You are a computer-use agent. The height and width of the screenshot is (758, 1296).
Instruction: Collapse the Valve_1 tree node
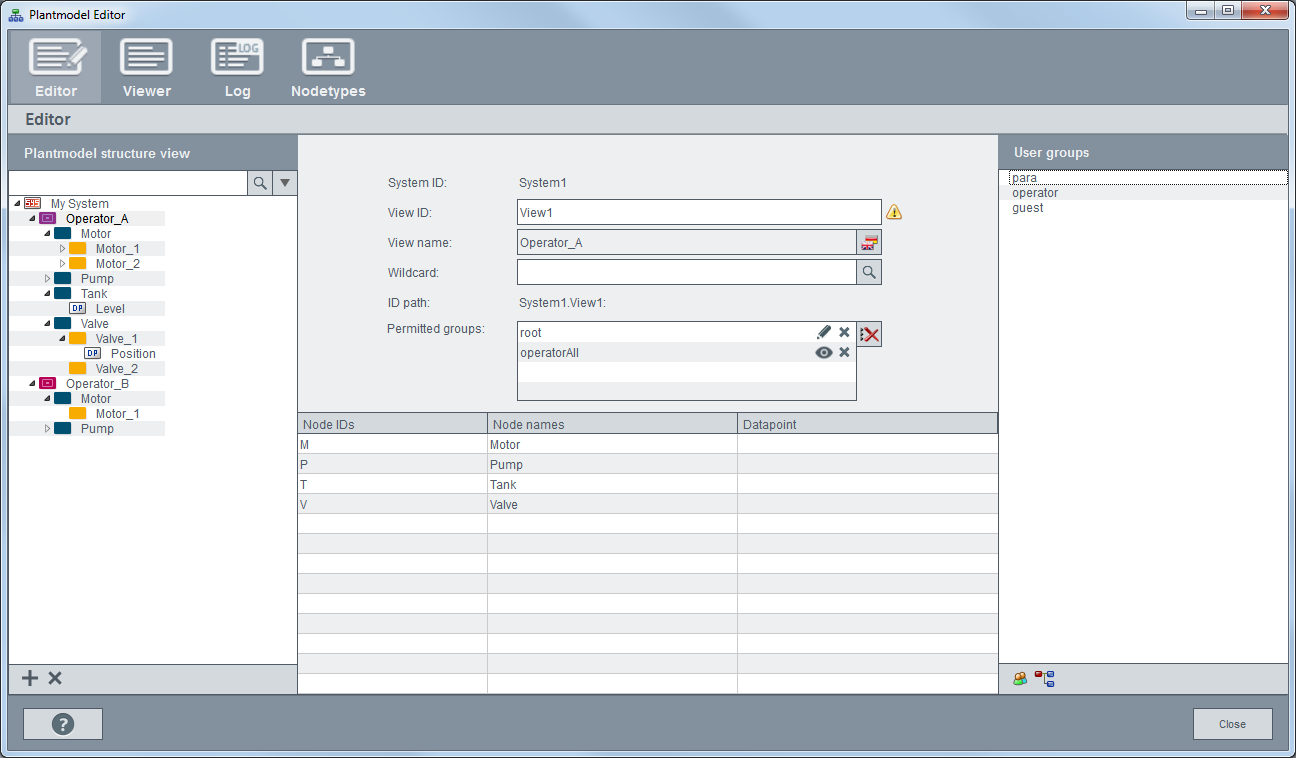point(62,338)
